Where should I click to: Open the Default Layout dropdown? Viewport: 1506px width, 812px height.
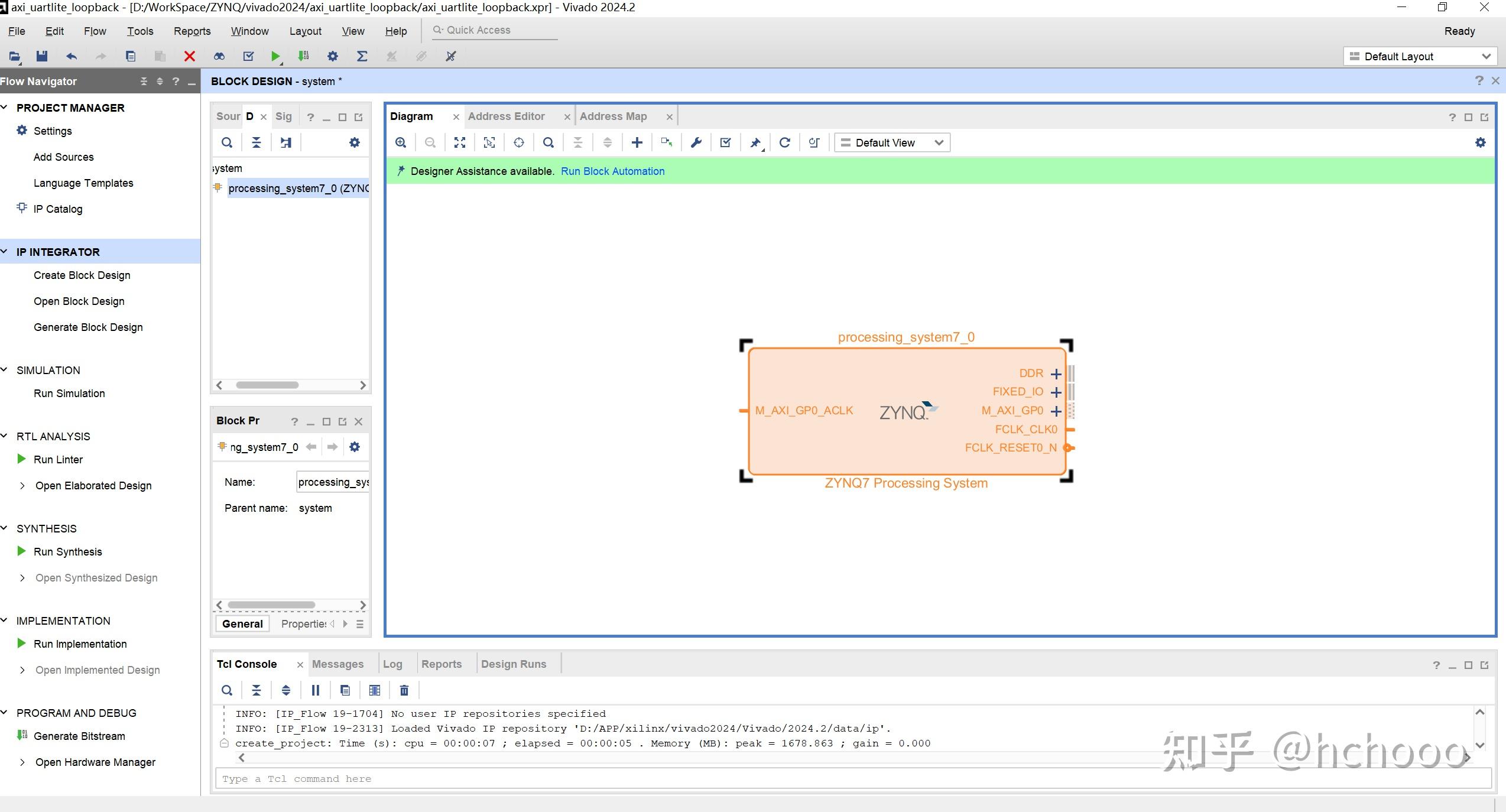[x=1420, y=57]
